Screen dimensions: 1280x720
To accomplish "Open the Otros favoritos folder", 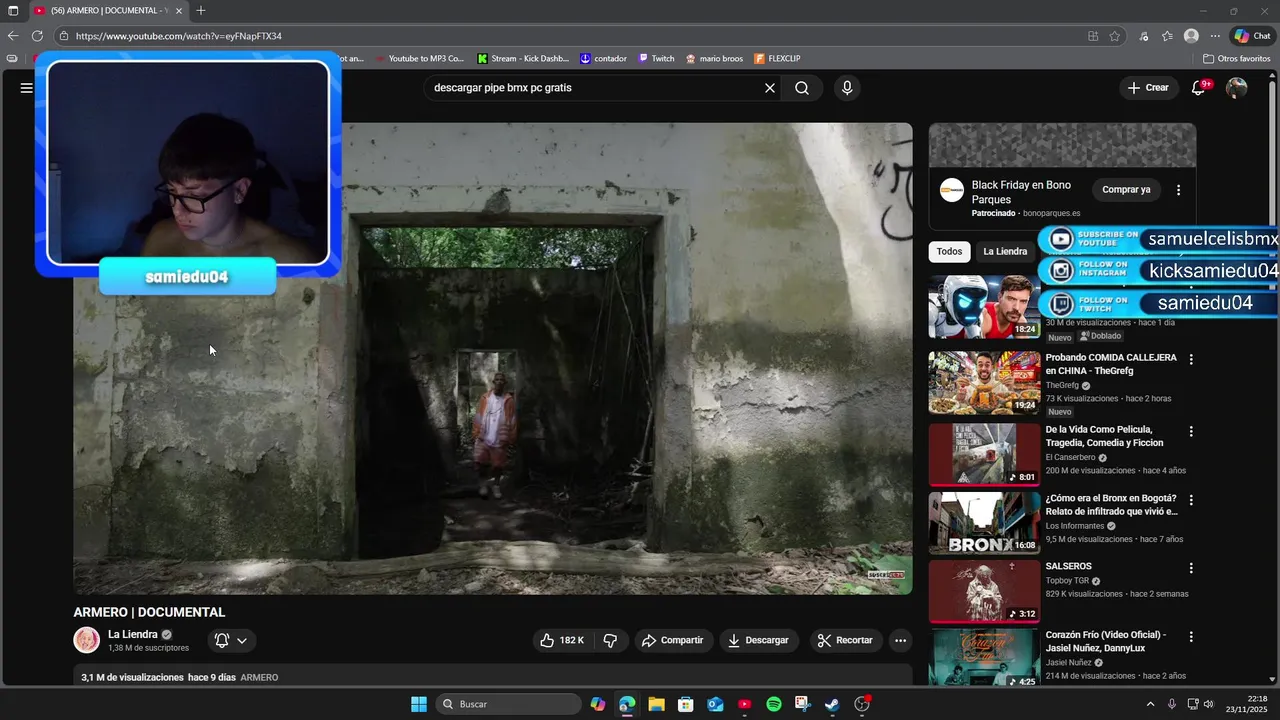I will [1237, 58].
